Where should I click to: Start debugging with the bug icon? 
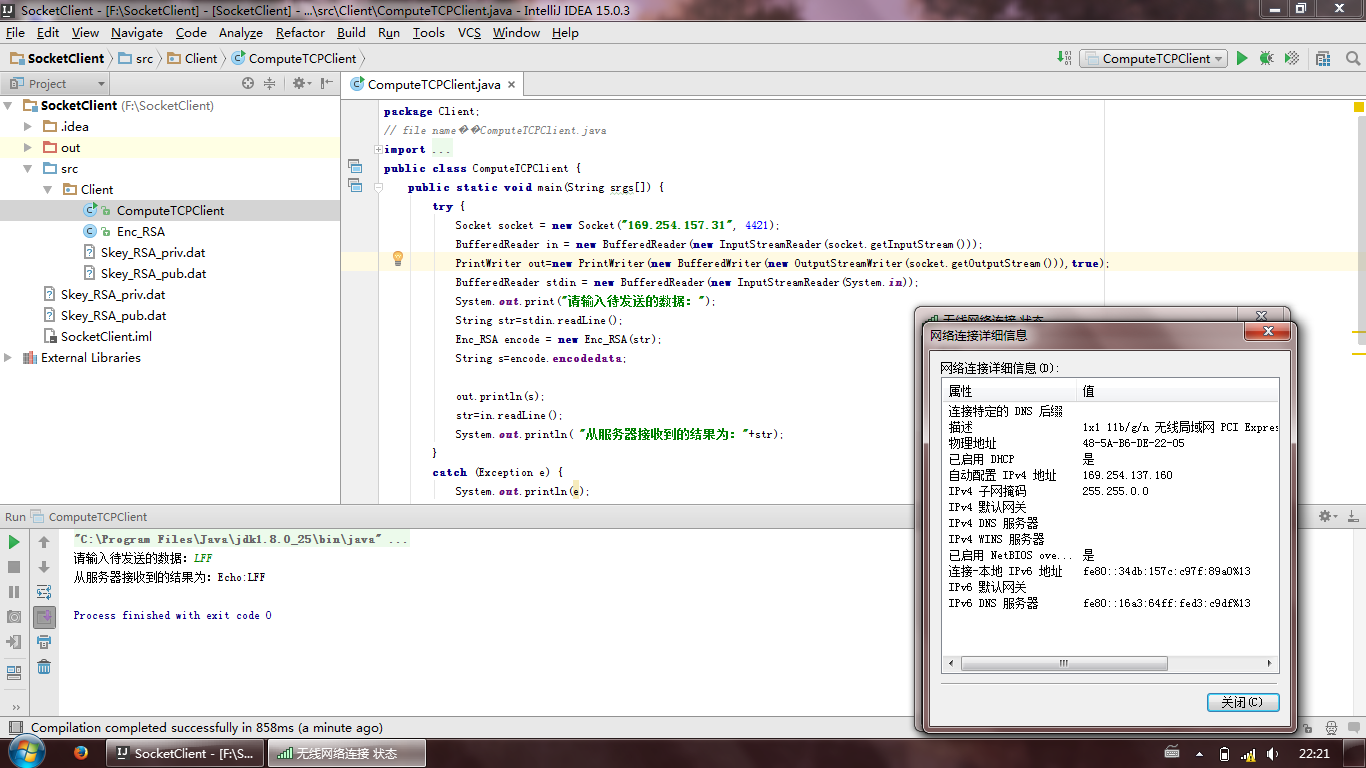click(1266, 59)
